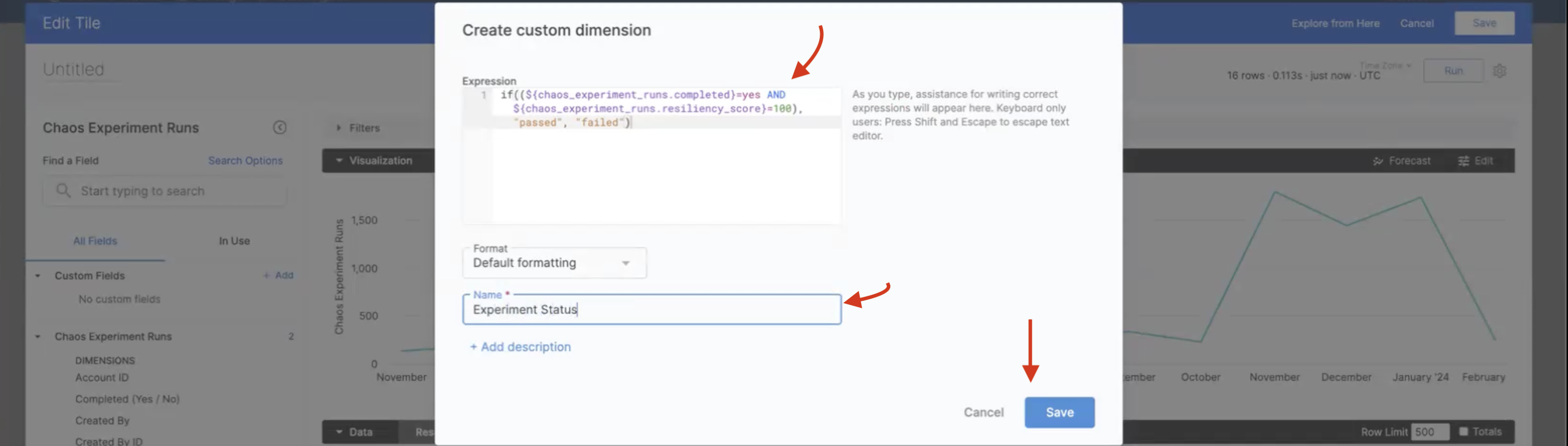Click the settings gear icon near Run

pos(1499,71)
